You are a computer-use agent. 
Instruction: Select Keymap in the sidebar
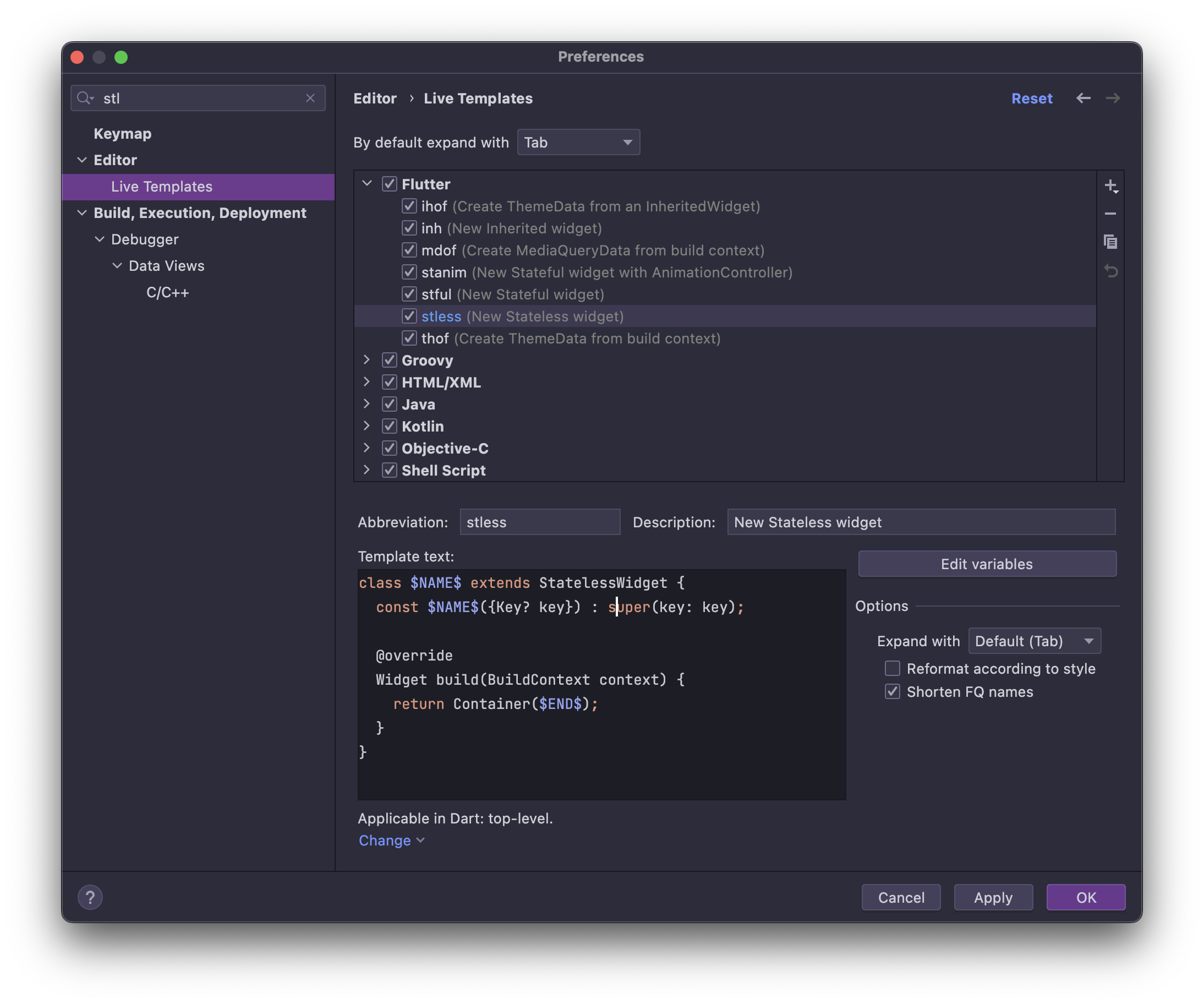123,134
